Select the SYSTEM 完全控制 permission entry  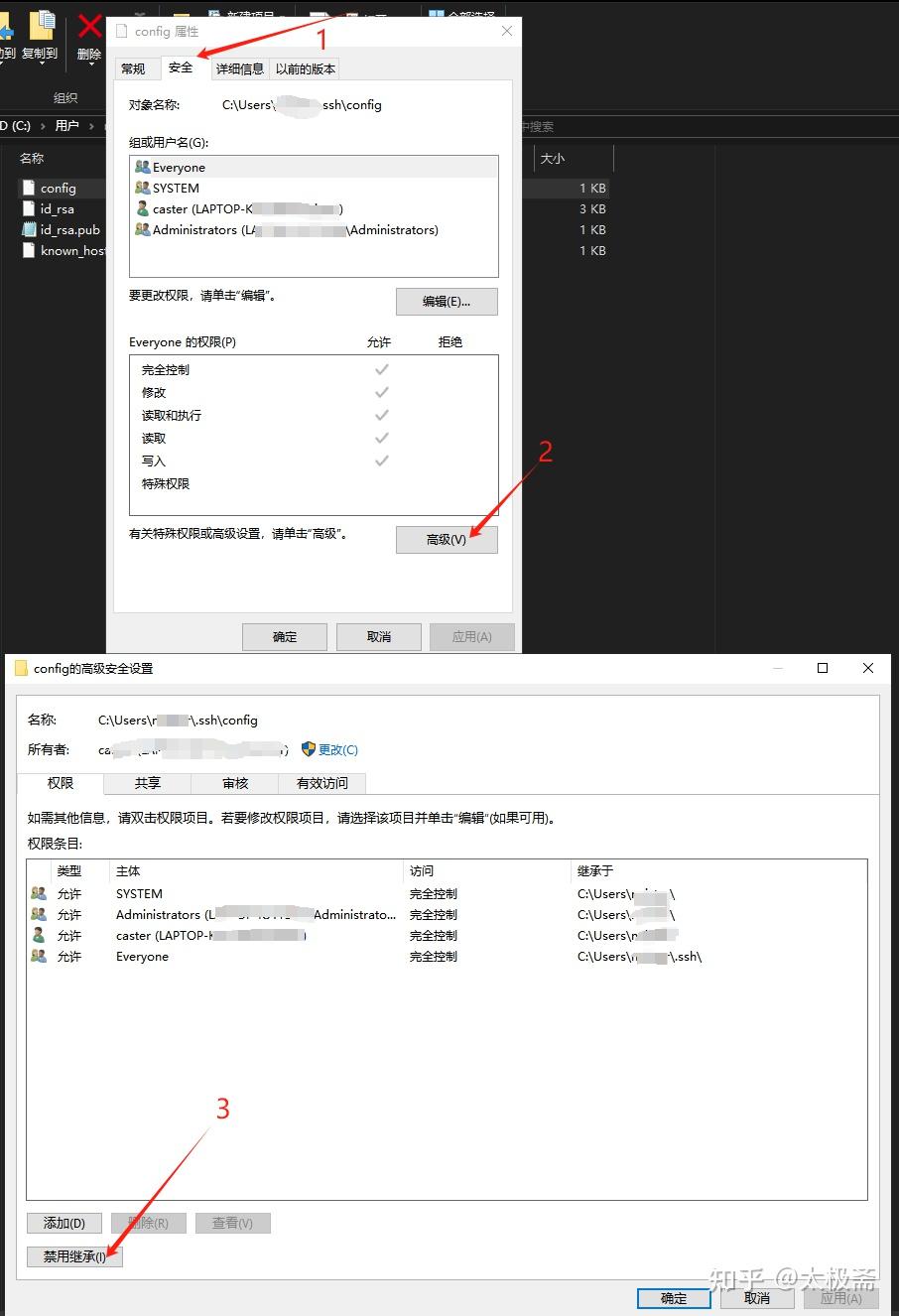coord(447,893)
